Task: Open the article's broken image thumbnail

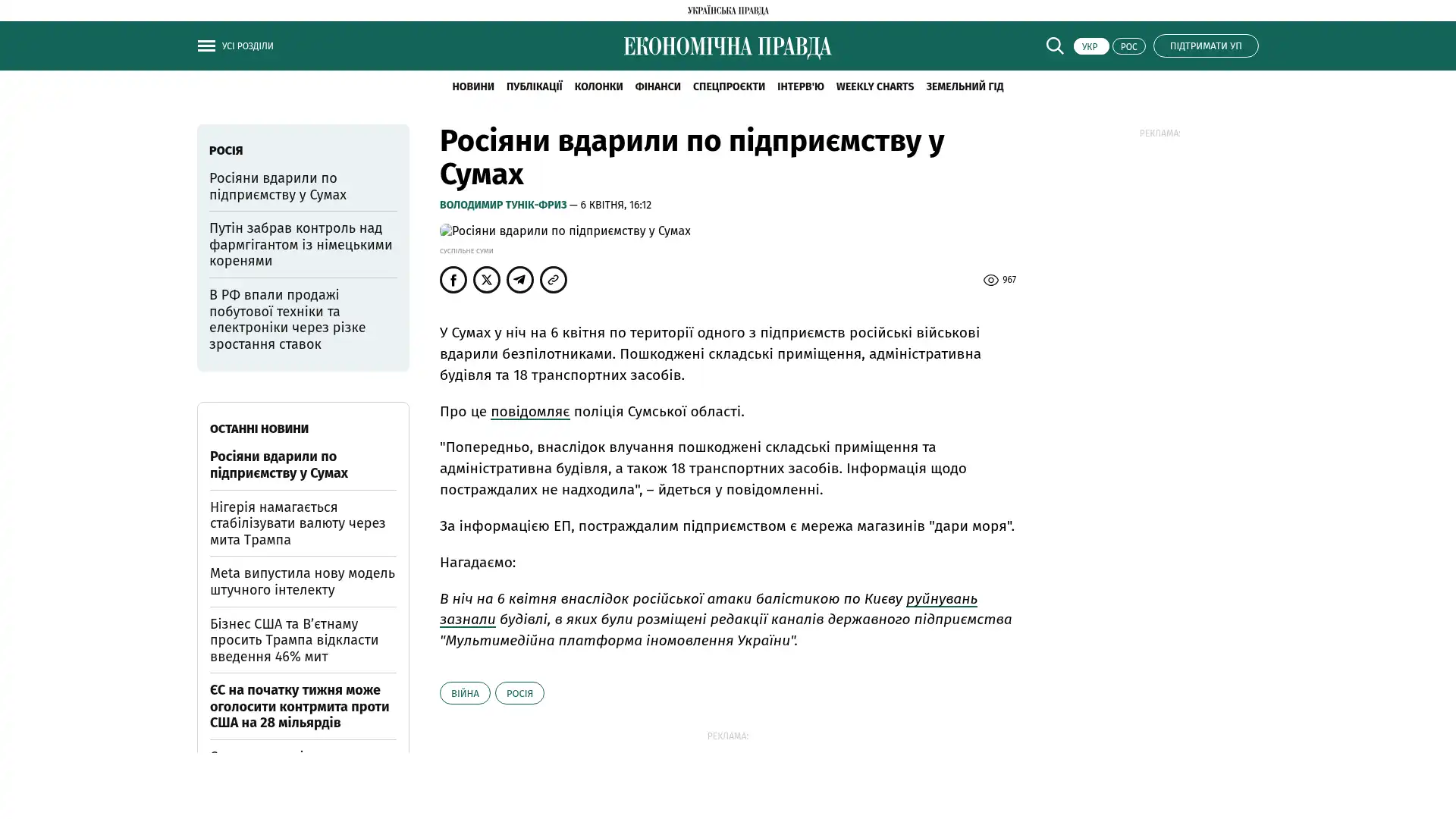Action: pos(565,231)
